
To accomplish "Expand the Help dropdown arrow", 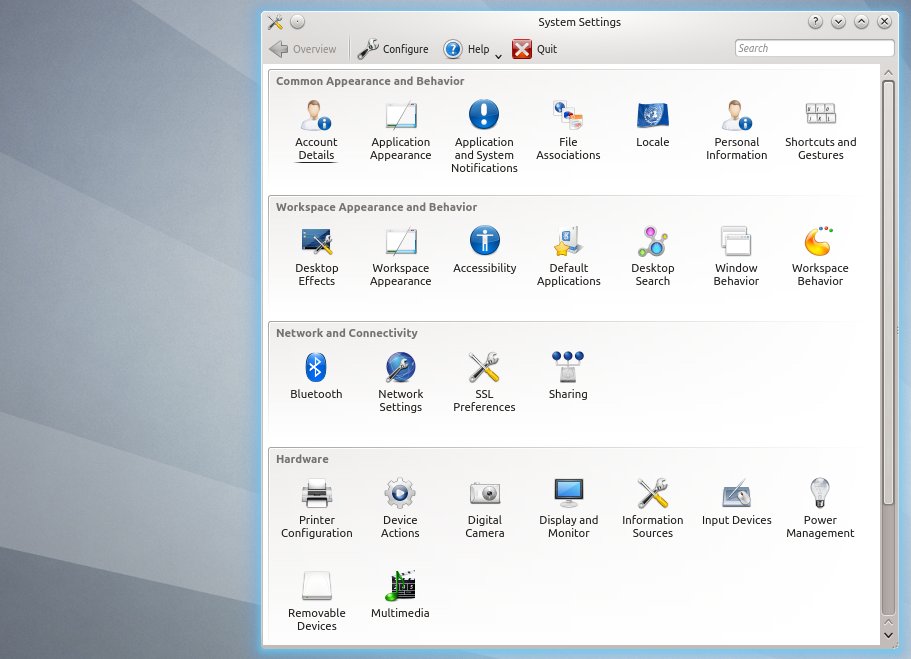I will [x=498, y=55].
